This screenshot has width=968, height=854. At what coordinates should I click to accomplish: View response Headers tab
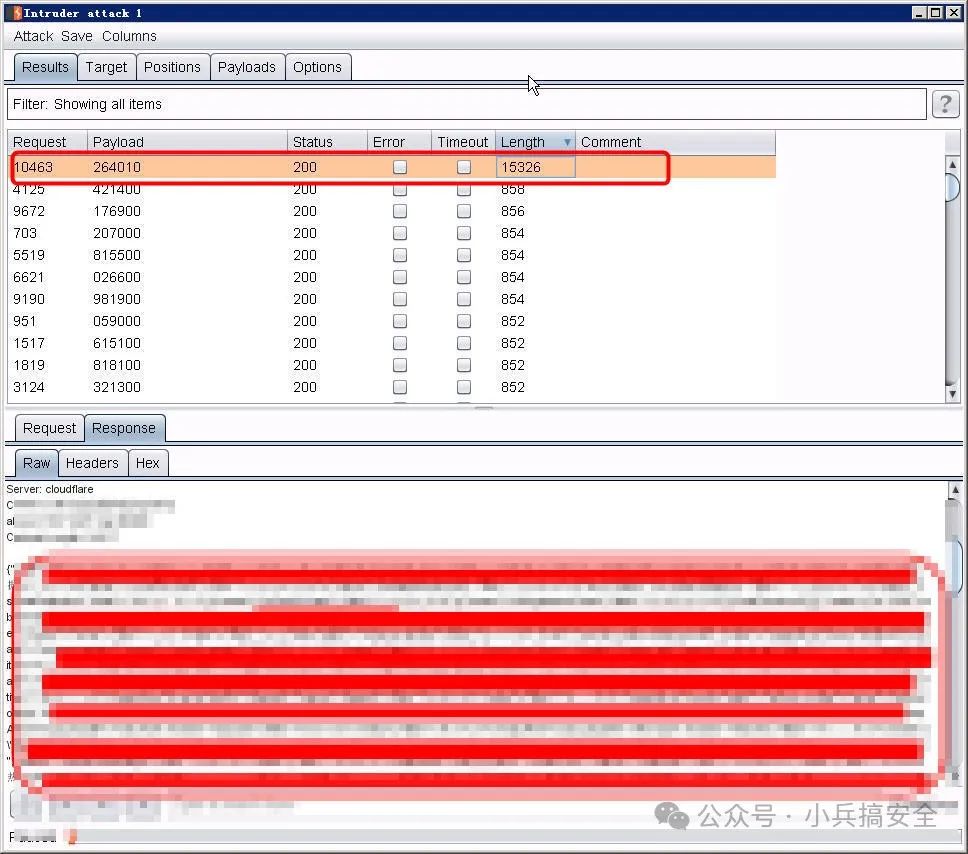point(92,463)
